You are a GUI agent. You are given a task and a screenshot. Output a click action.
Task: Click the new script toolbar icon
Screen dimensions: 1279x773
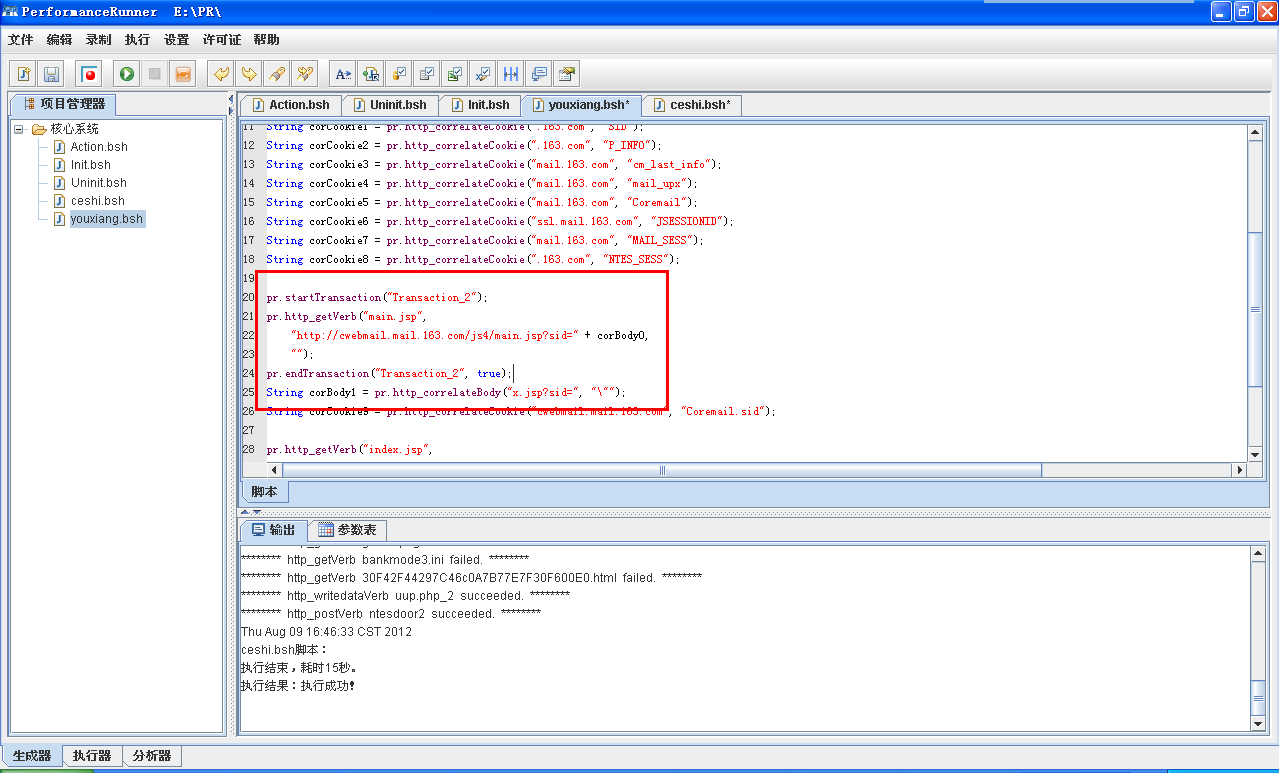click(x=23, y=74)
